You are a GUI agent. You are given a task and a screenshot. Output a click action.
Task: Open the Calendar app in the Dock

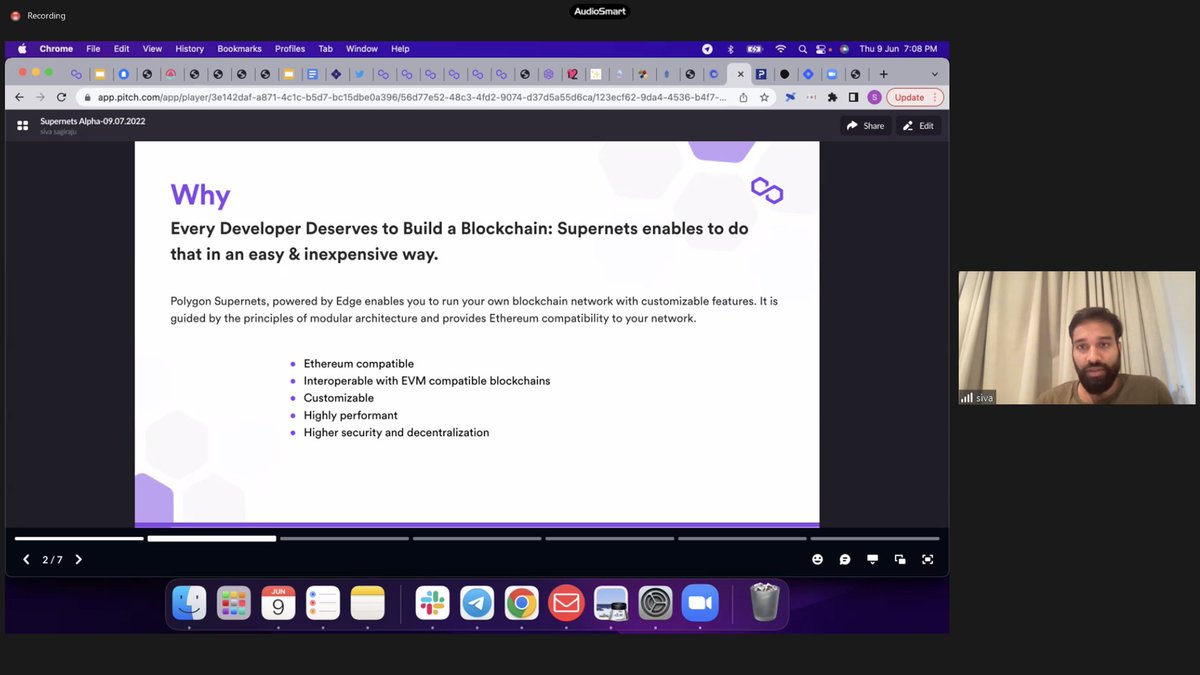(x=278, y=603)
